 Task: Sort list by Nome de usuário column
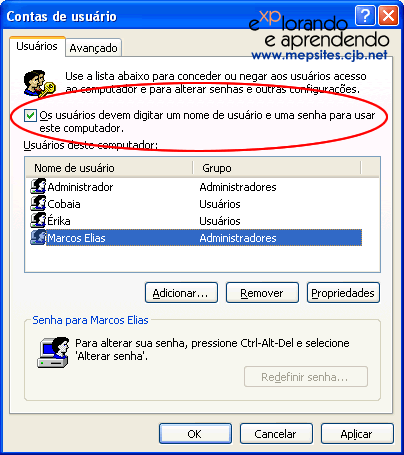click(x=109, y=168)
